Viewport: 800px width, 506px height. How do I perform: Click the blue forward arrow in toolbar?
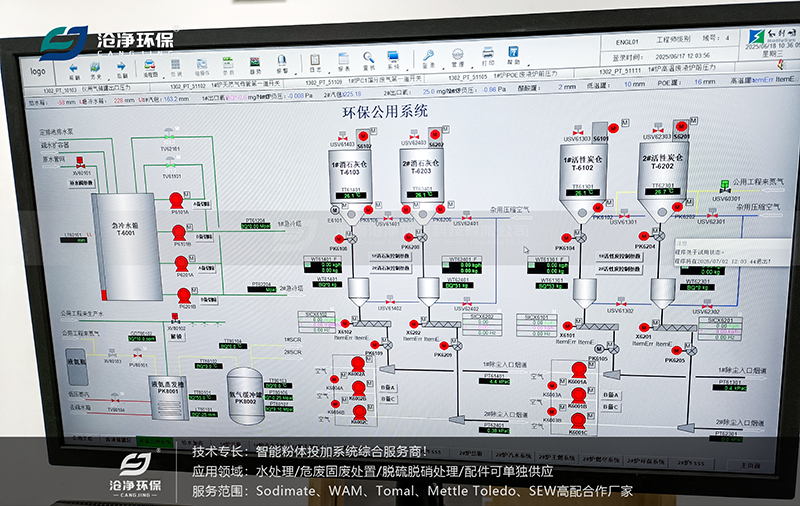point(121,66)
